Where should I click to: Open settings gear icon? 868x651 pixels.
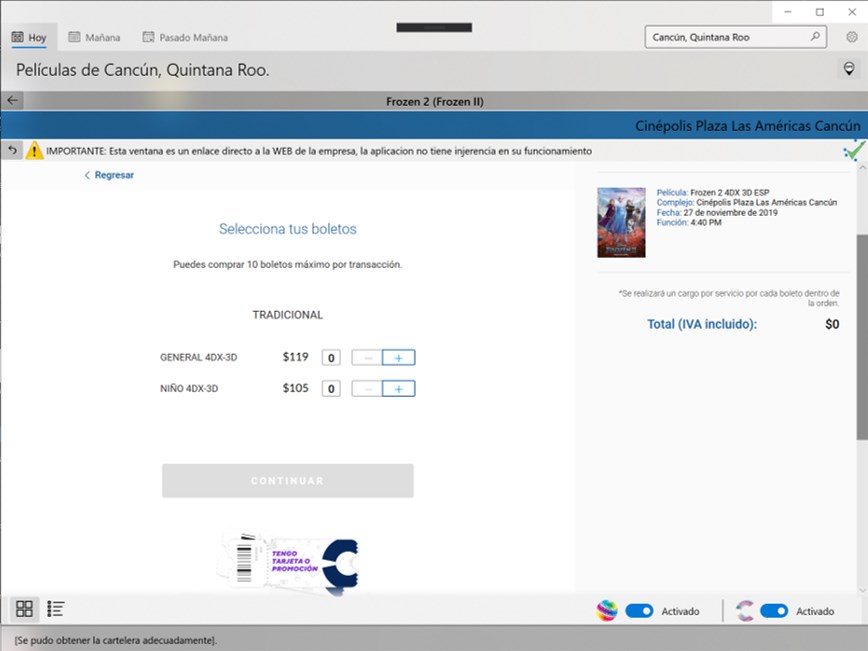851,37
